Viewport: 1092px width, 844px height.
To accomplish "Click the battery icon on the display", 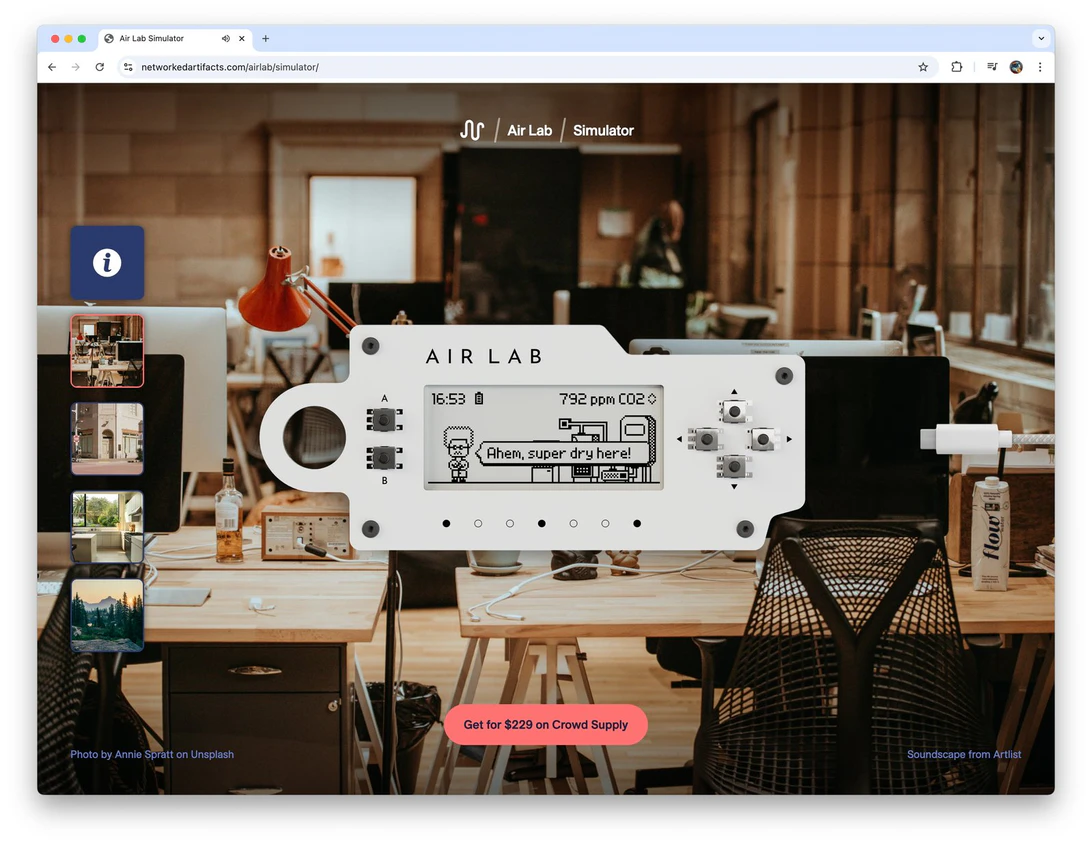I will pos(478,398).
